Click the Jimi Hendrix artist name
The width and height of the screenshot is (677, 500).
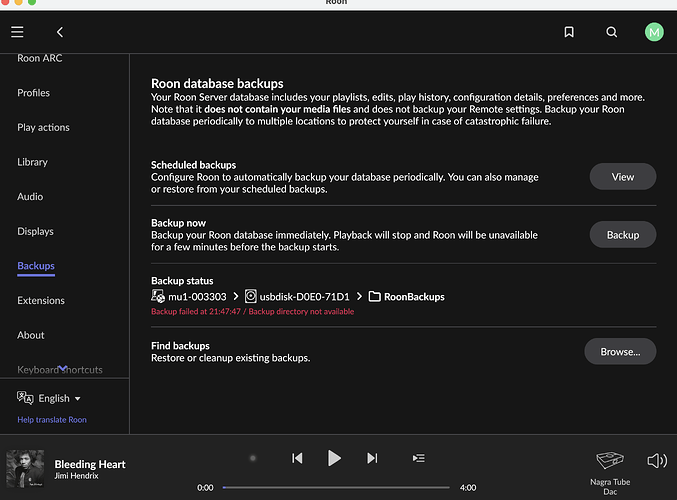(x=76, y=476)
